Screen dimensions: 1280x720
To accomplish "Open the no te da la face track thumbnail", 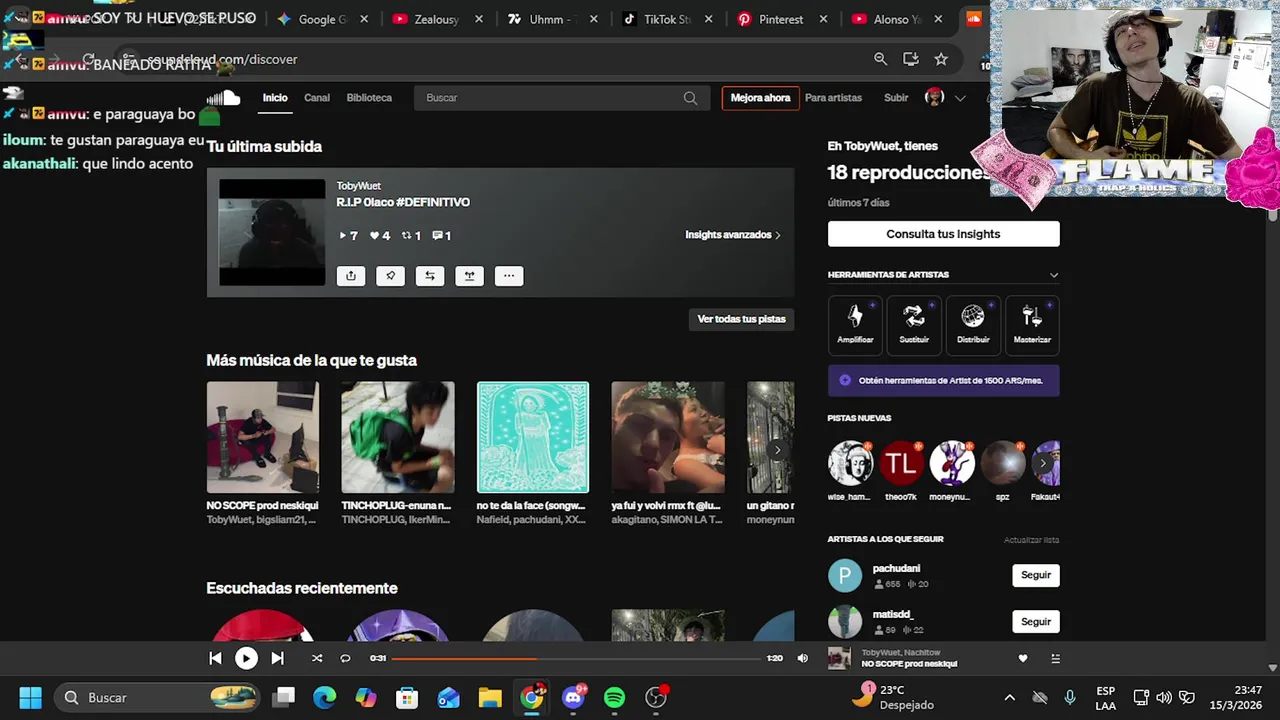I will click(x=533, y=437).
